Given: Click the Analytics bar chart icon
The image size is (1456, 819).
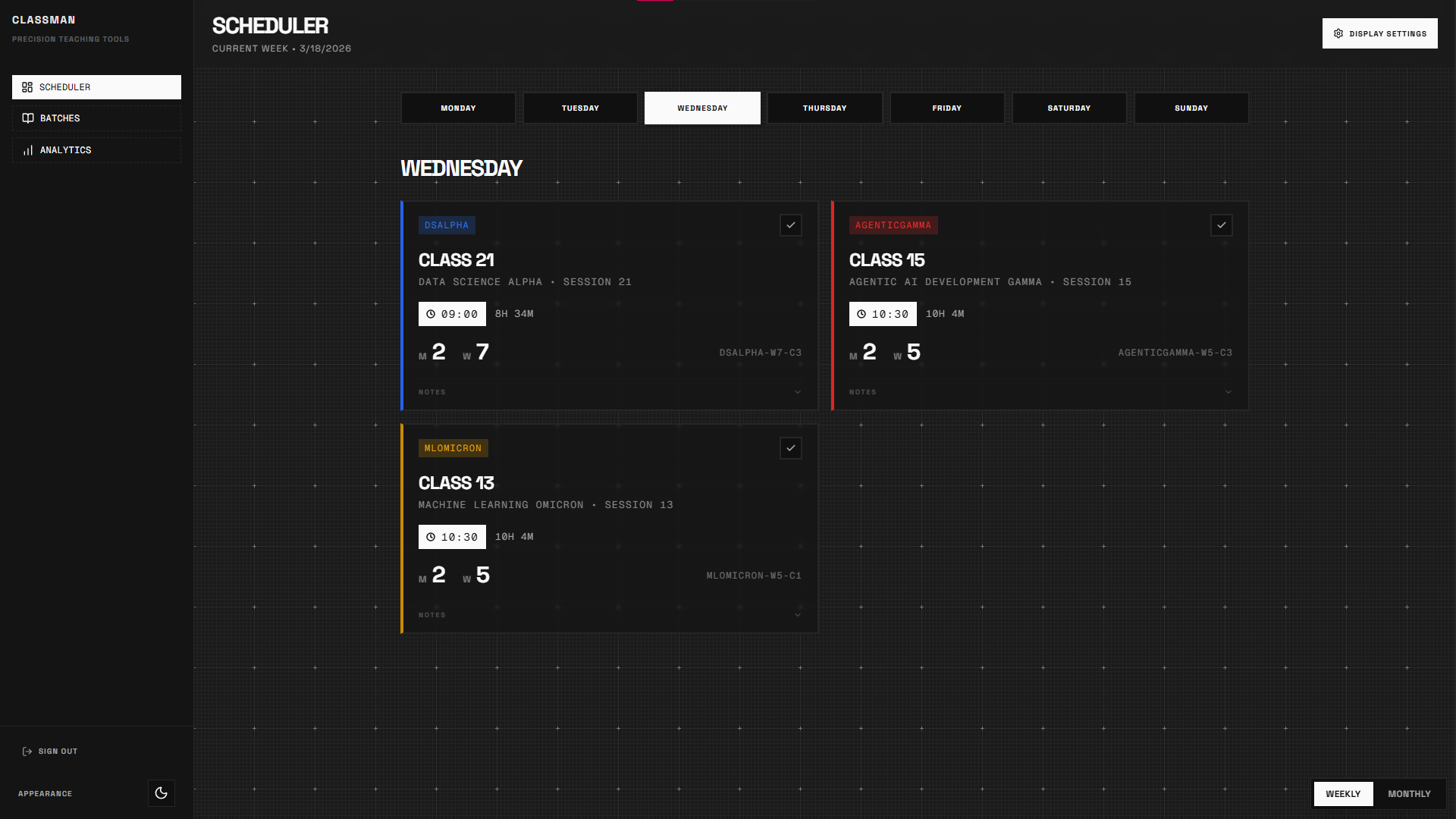Looking at the screenshot, I should [x=29, y=149].
